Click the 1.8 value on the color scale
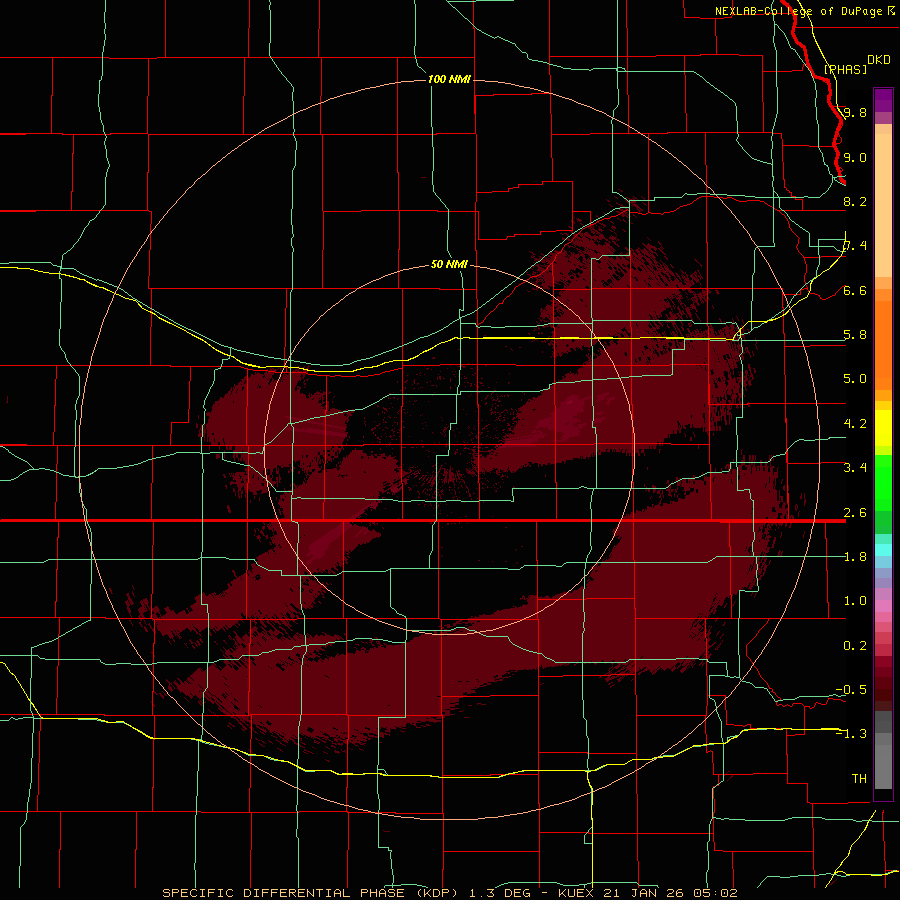Viewport: 900px width, 900px height. point(855,557)
